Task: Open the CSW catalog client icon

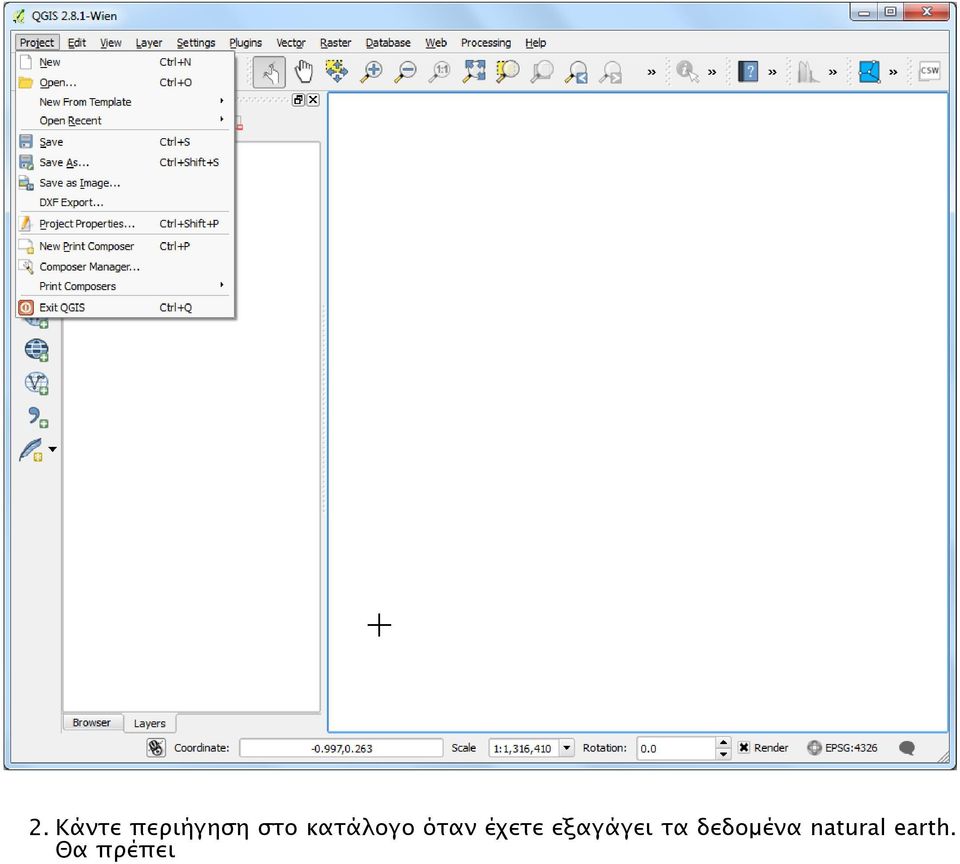Action: coord(929,71)
